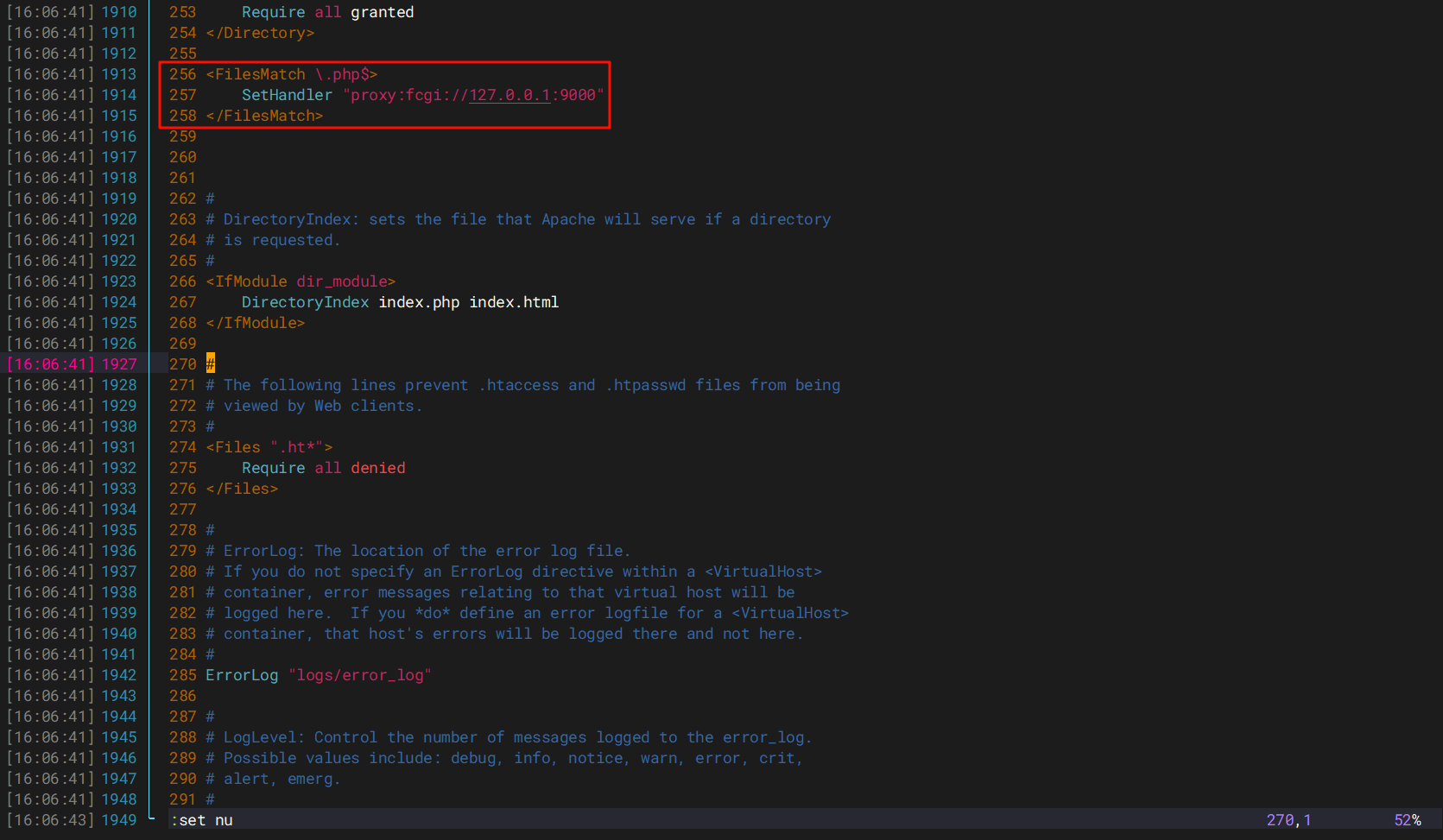Click line number 256 in the editor gutter
This screenshot has width=1443, height=840.
point(183,74)
